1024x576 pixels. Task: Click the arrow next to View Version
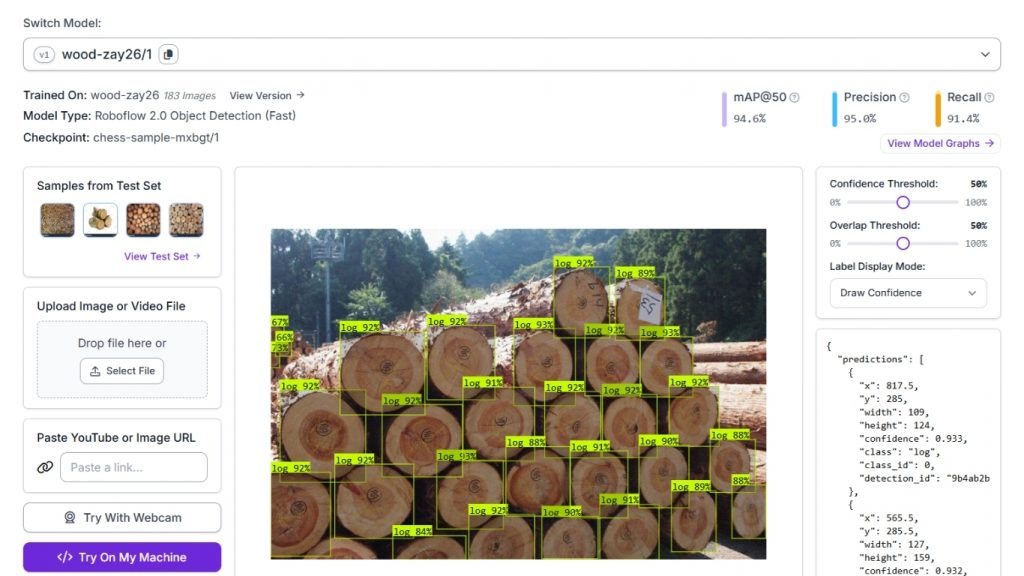pyautogui.click(x=300, y=95)
